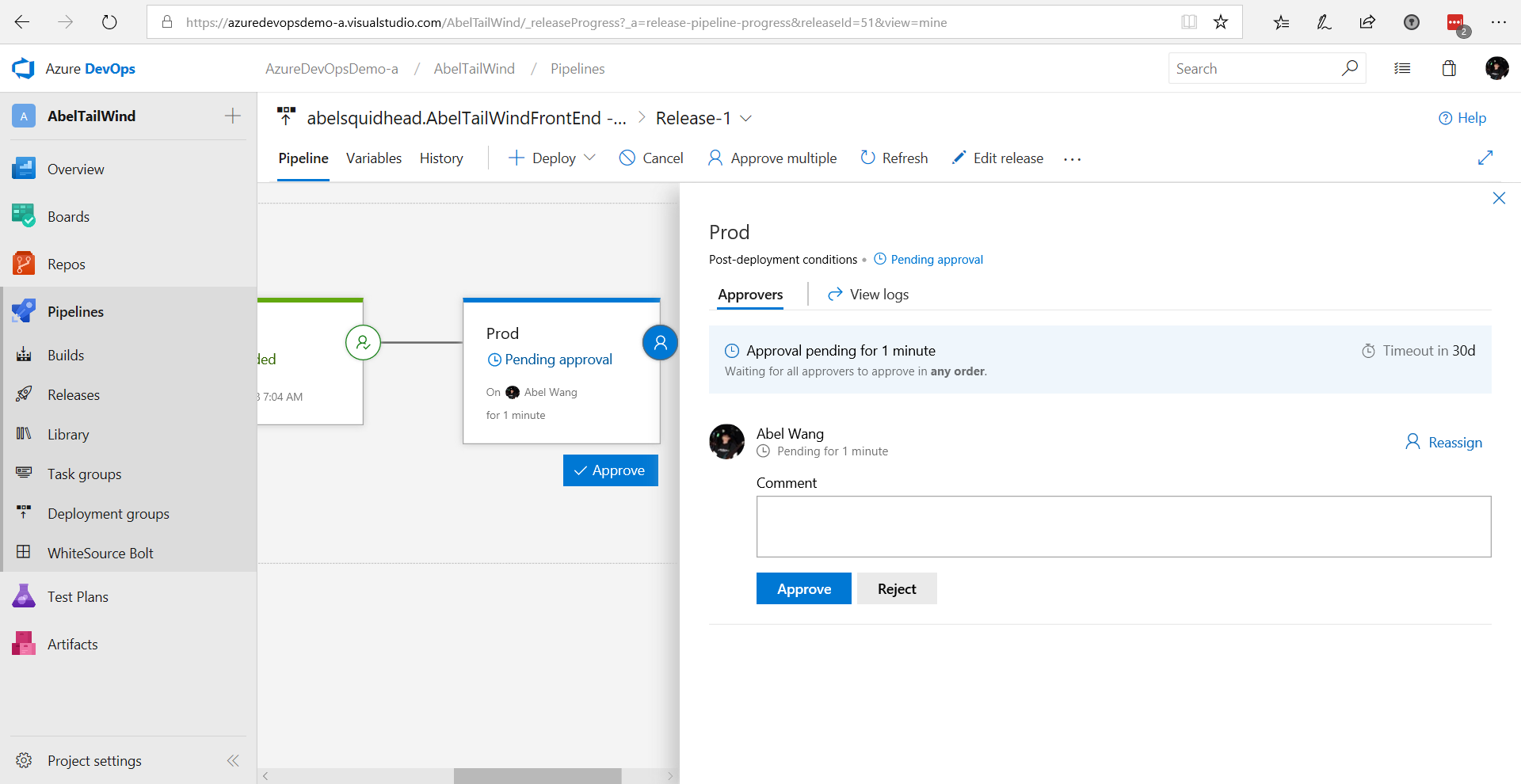Image resolution: width=1521 pixels, height=784 pixels.
Task: Open the Pipelines section in the sidebar
Action: (x=75, y=311)
